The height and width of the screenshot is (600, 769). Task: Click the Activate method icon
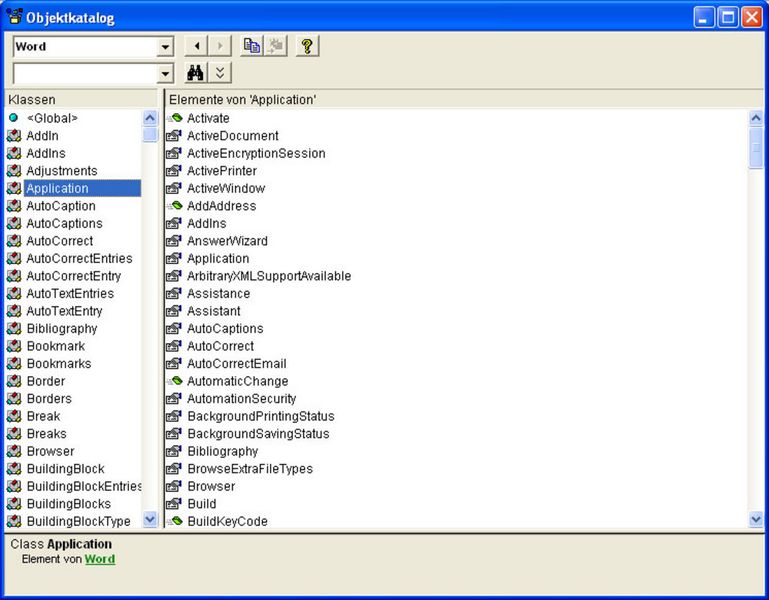click(174, 118)
